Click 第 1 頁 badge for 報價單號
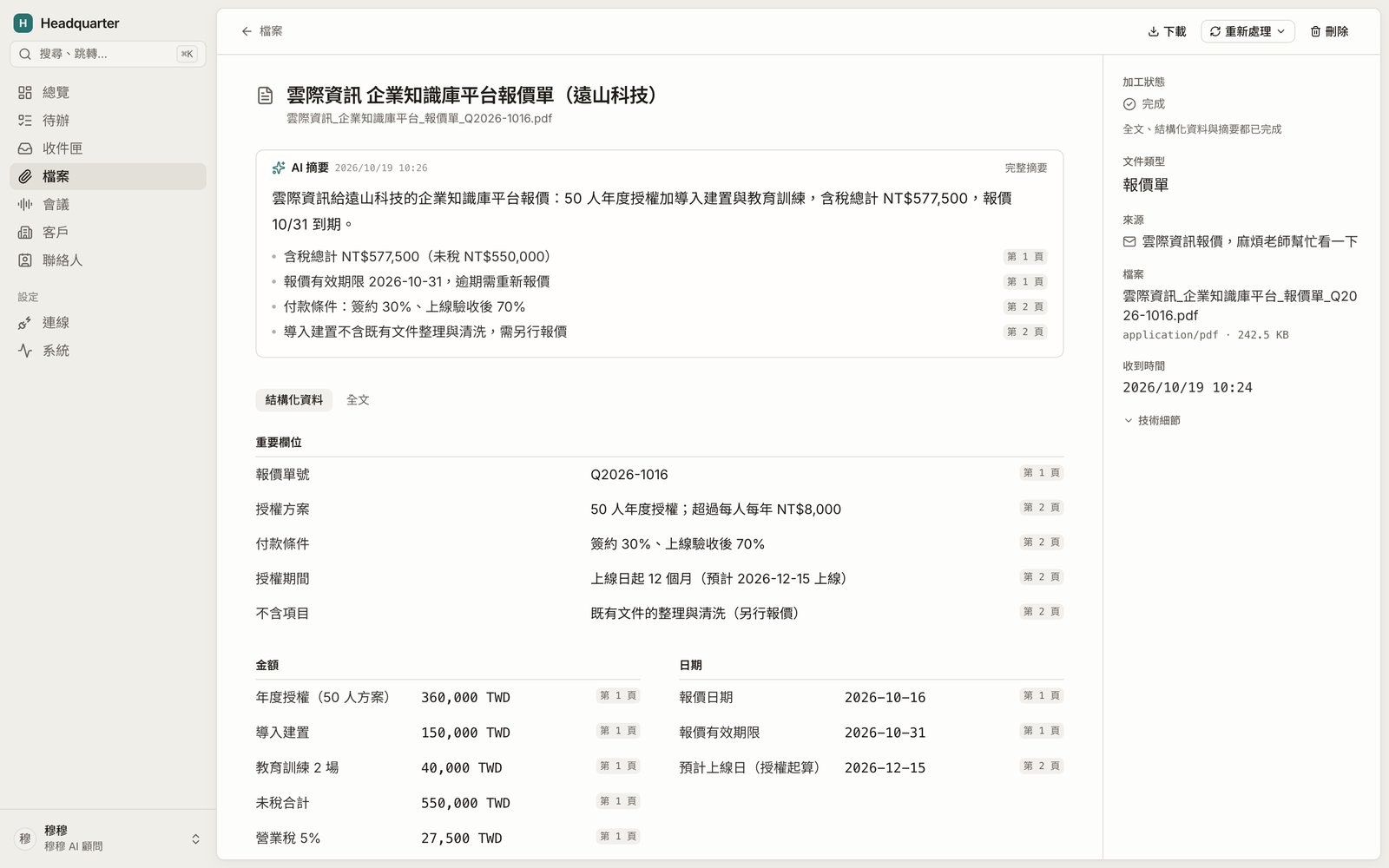 tap(1042, 473)
